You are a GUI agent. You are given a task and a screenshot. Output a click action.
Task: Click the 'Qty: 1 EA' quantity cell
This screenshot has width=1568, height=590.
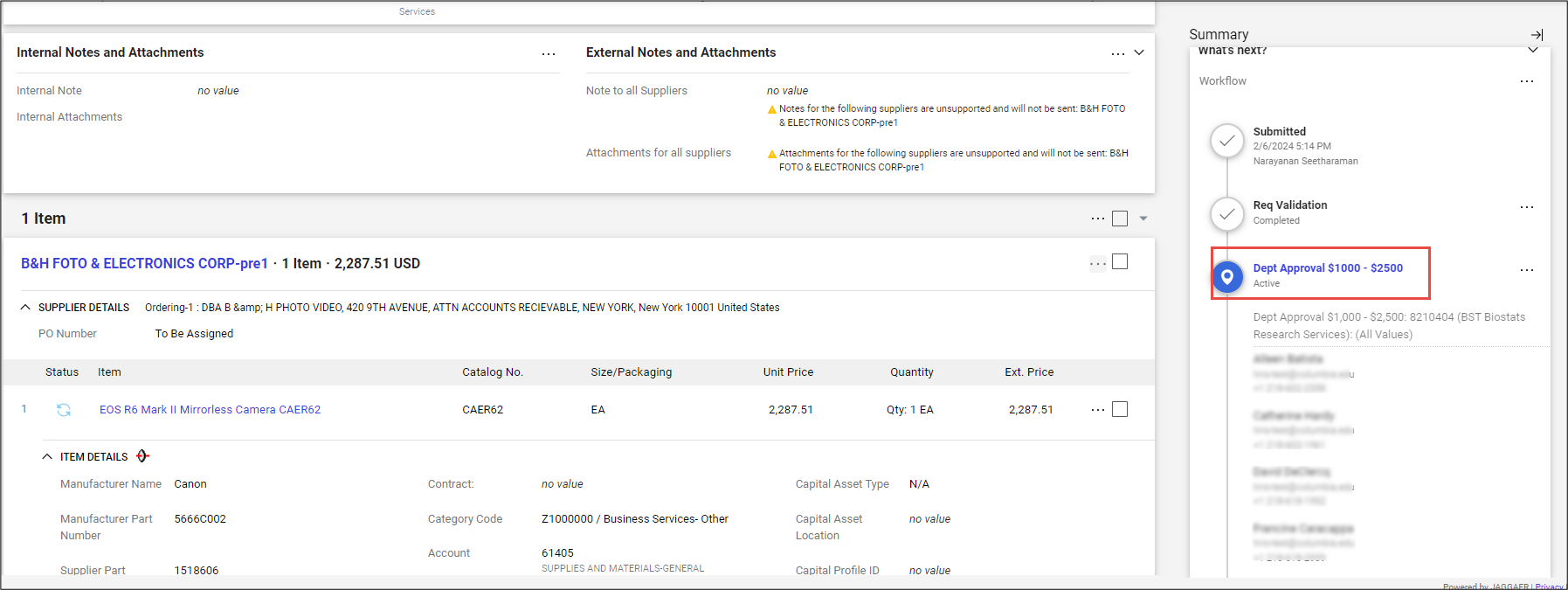[910, 409]
